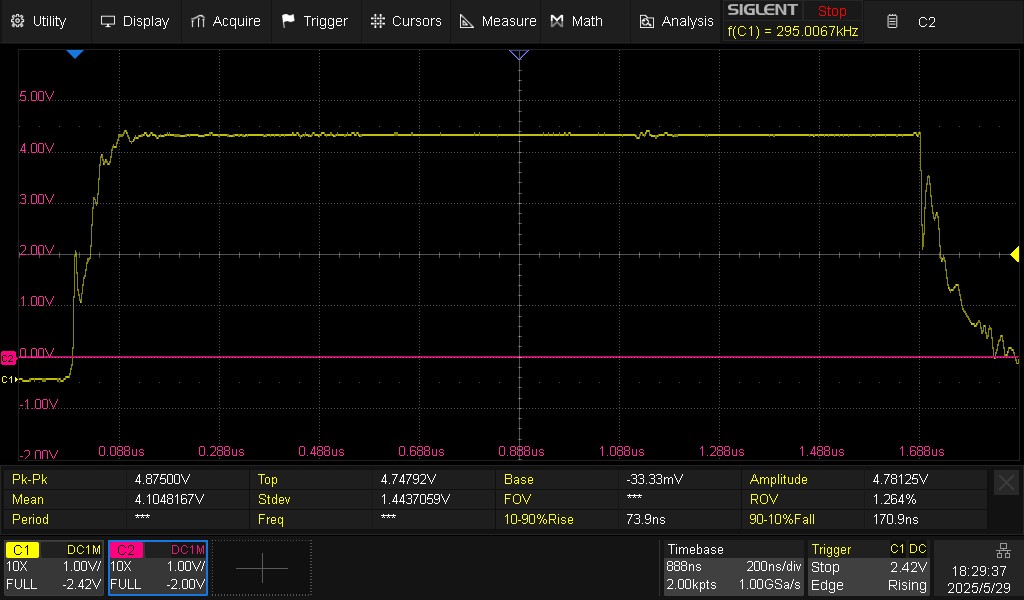Image resolution: width=1024 pixels, height=600 pixels.
Task: Close the measurement statistics panel
Action: point(1006,483)
